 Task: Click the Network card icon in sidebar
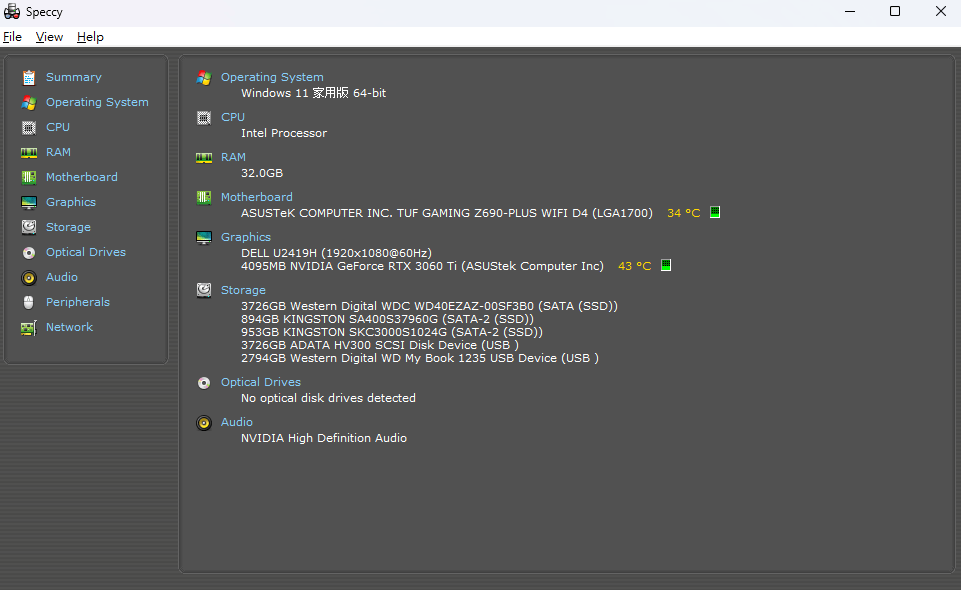tap(29, 328)
